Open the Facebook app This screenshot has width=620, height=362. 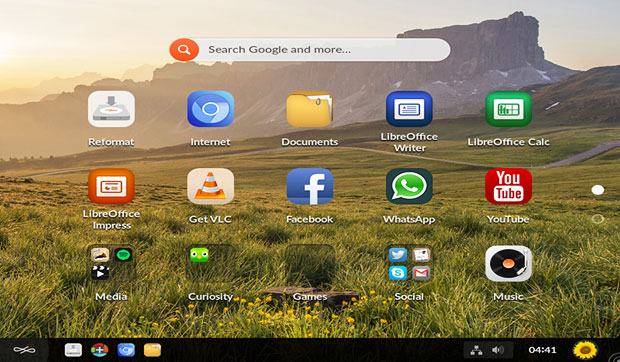coord(310,186)
